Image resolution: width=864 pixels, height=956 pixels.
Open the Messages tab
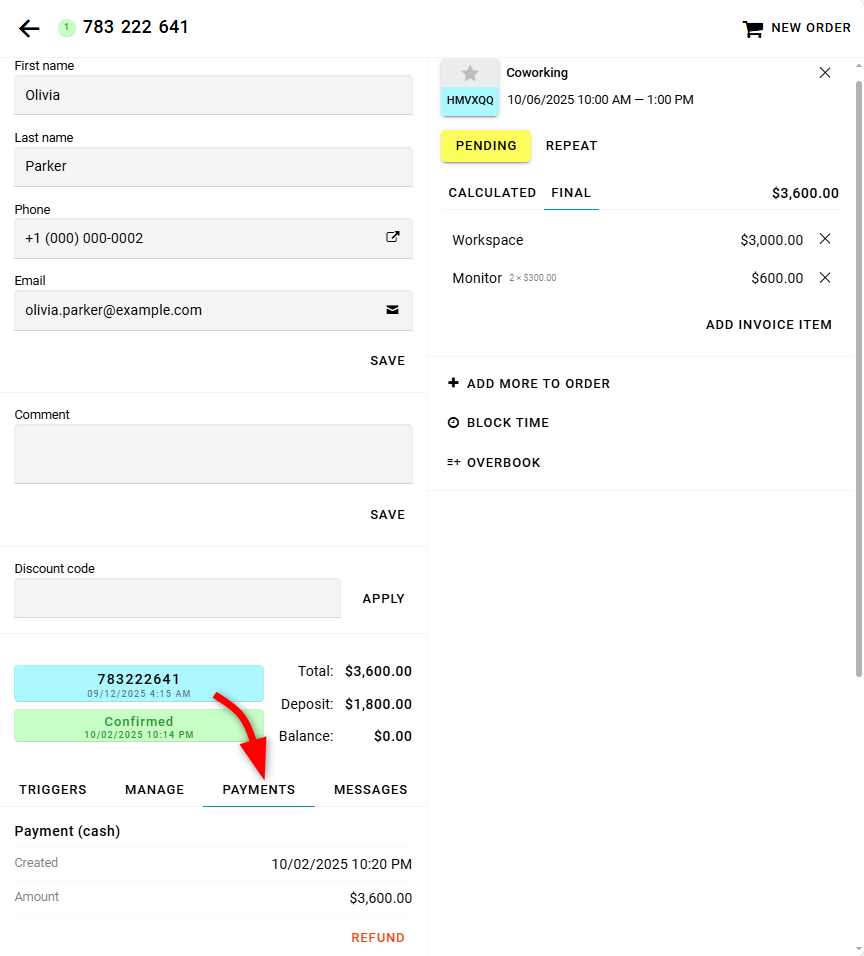point(370,790)
